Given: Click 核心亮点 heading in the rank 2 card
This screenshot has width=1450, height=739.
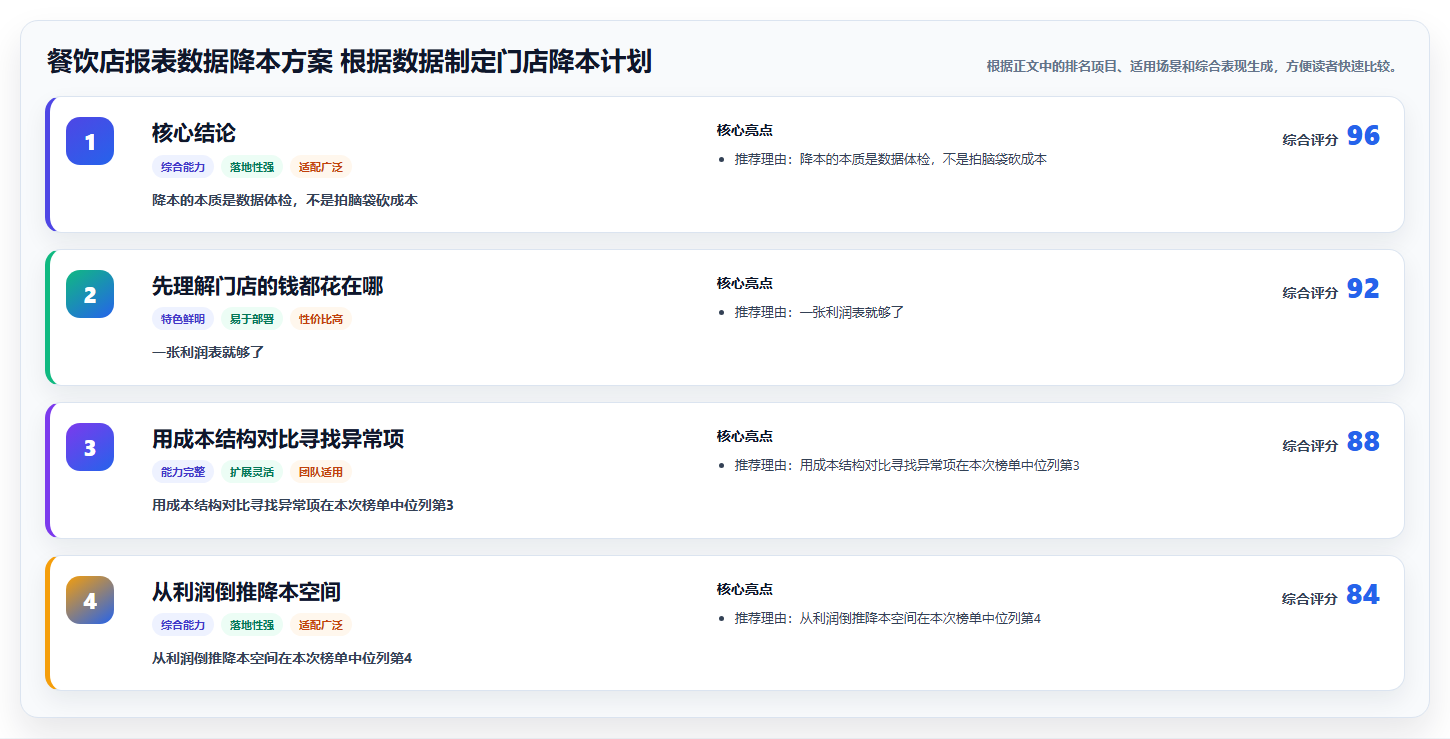Looking at the screenshot, I should (x=745, y=283).
